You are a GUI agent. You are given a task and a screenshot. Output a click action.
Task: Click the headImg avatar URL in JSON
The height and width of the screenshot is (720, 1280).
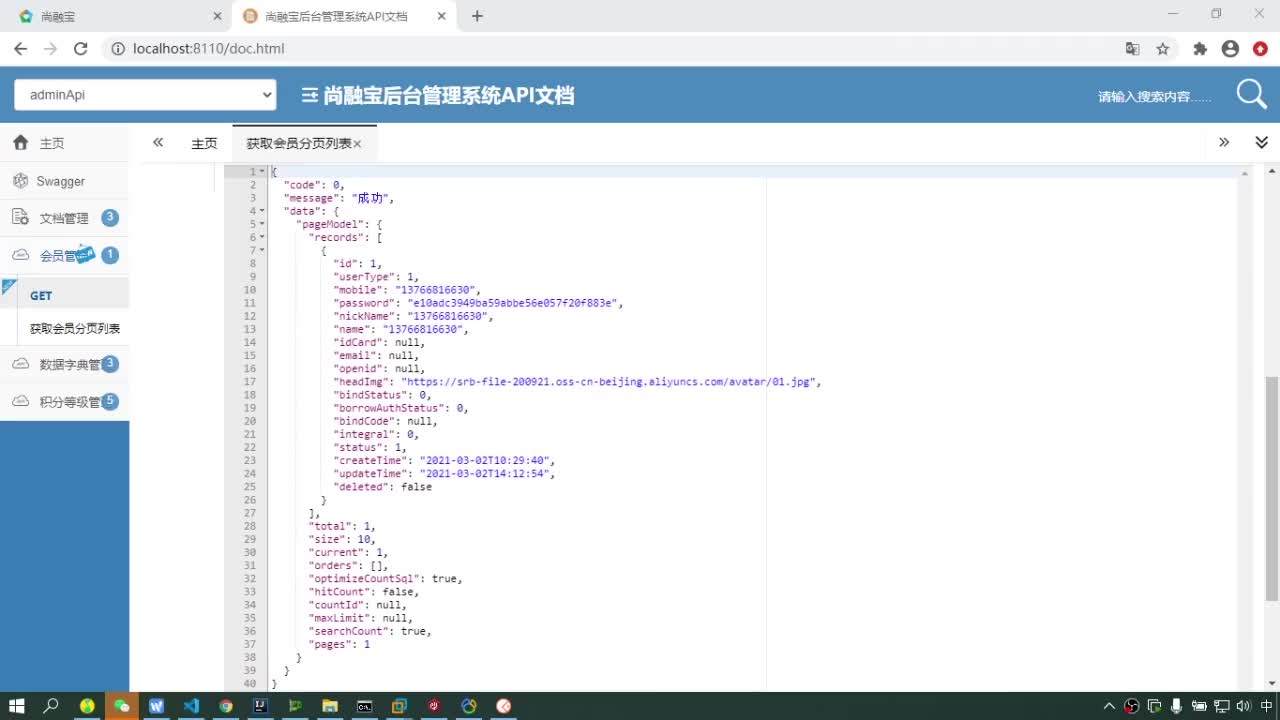[610, 382]
